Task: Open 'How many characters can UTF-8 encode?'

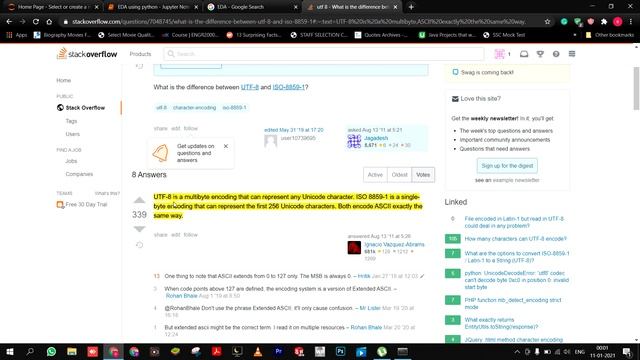Action: click(x=515, y=239)
